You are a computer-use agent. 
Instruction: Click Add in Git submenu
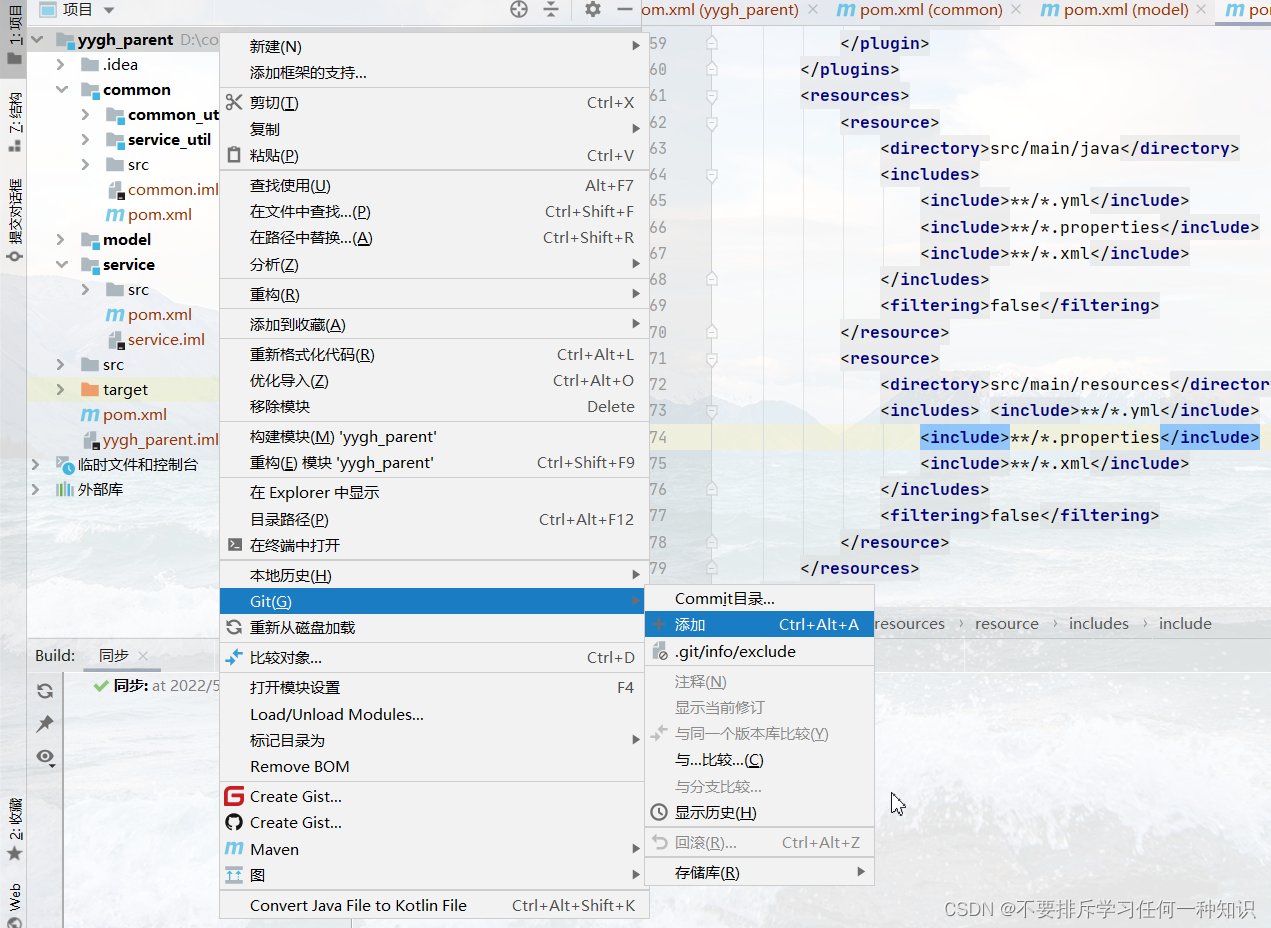(x=760, y=625)
